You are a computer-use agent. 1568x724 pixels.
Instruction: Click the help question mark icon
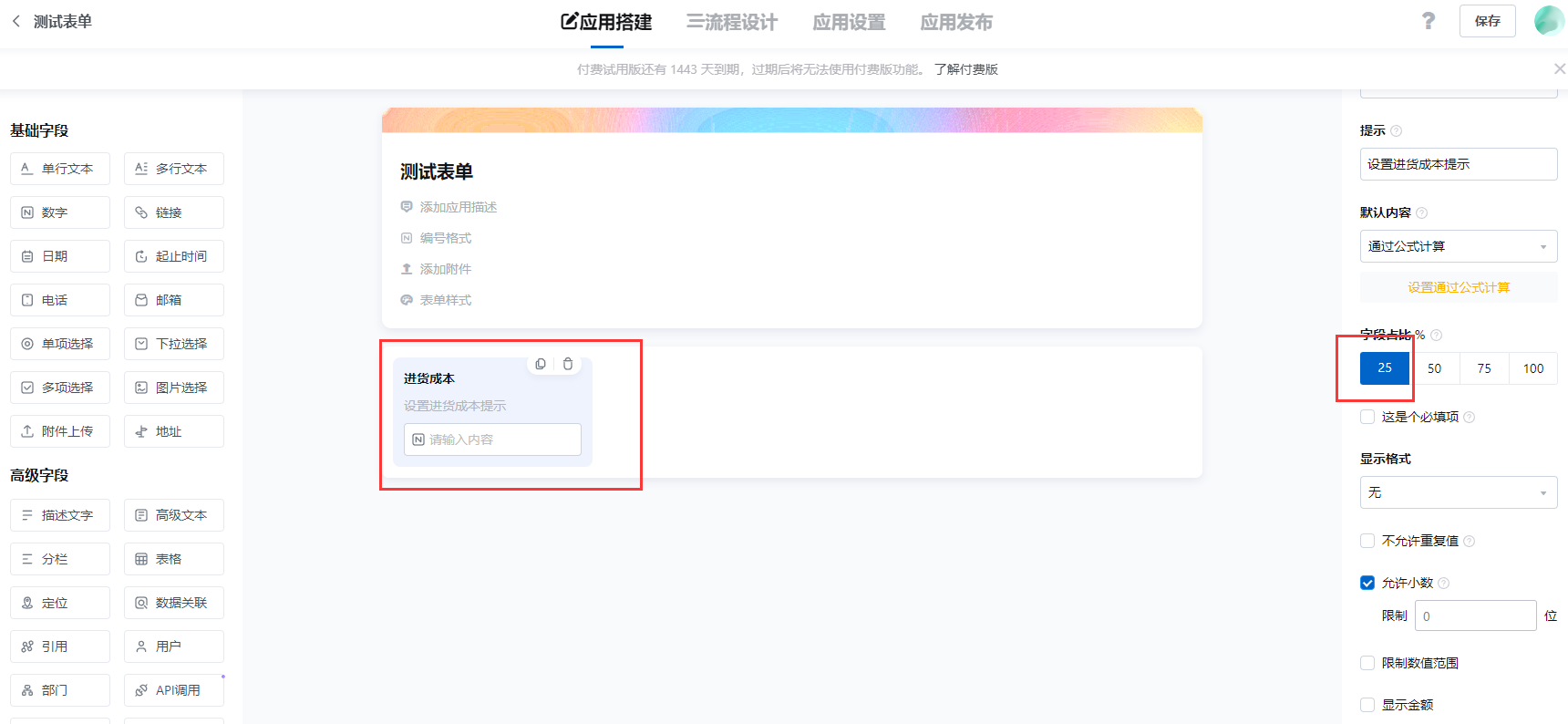[1428, 21]
